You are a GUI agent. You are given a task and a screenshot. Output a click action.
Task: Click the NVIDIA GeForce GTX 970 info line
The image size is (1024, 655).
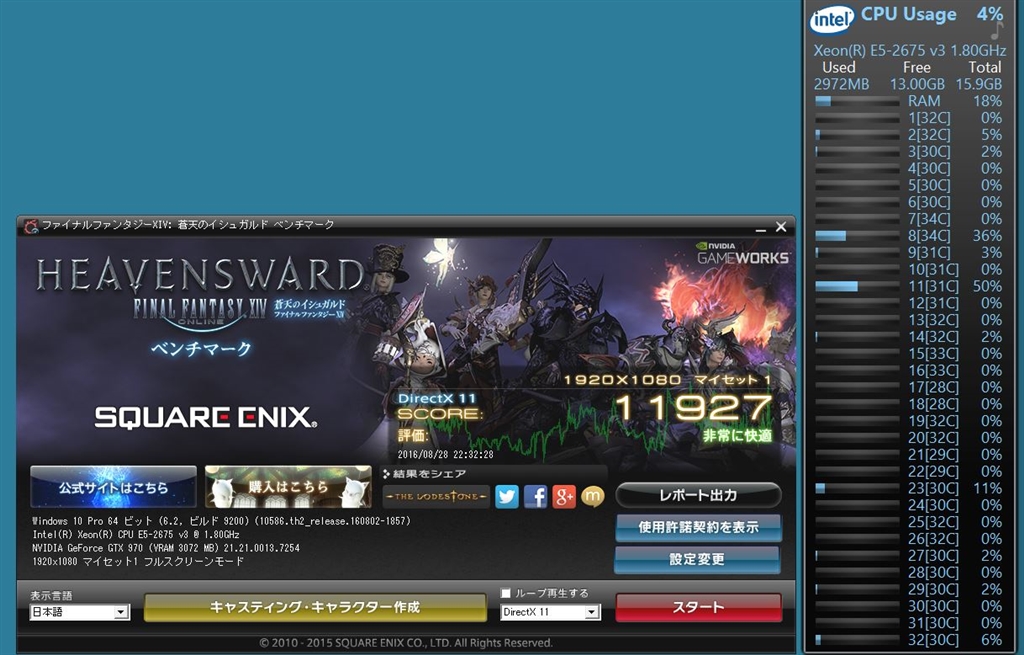(x=166, y=548)
